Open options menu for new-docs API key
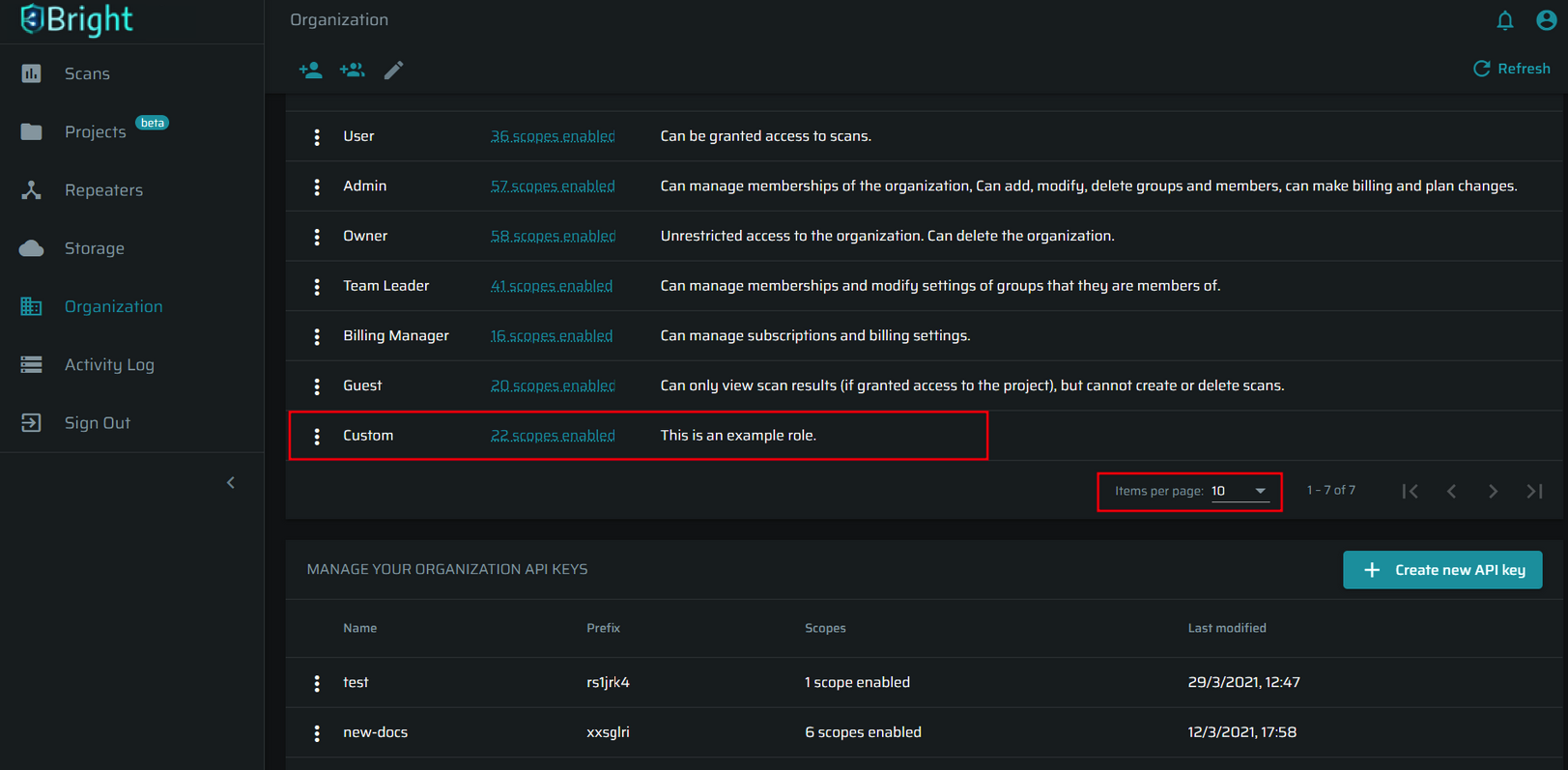The height and width of the screenshot is (770, 1568). coord(317,733)
